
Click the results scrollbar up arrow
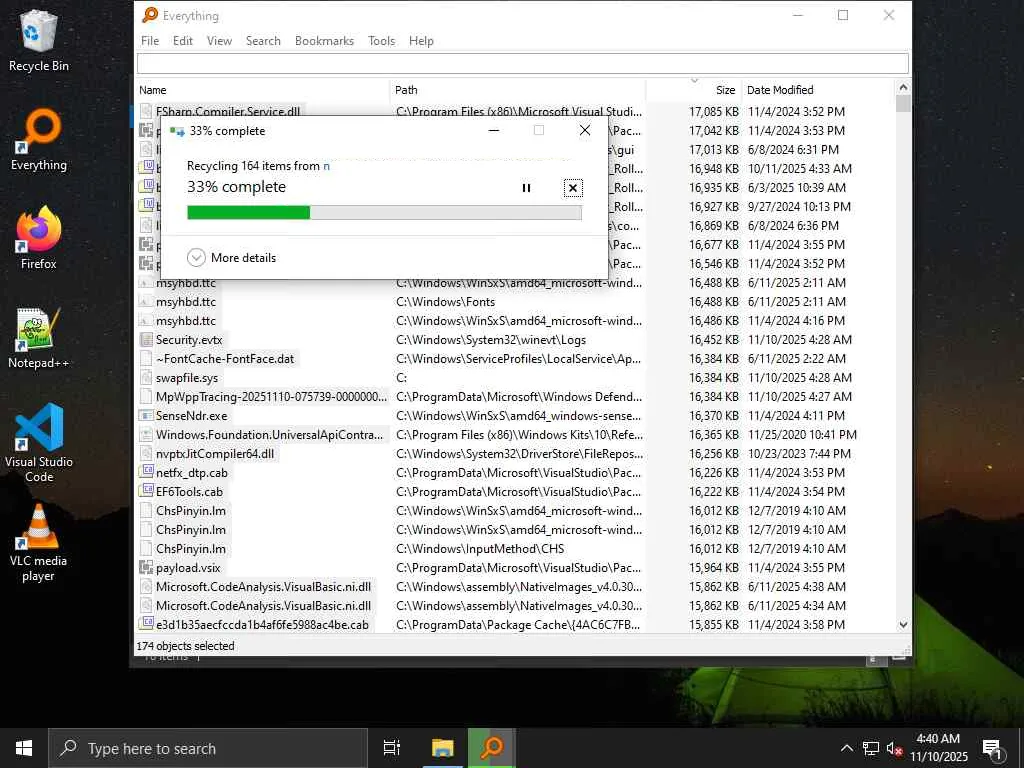coord(903,88)
